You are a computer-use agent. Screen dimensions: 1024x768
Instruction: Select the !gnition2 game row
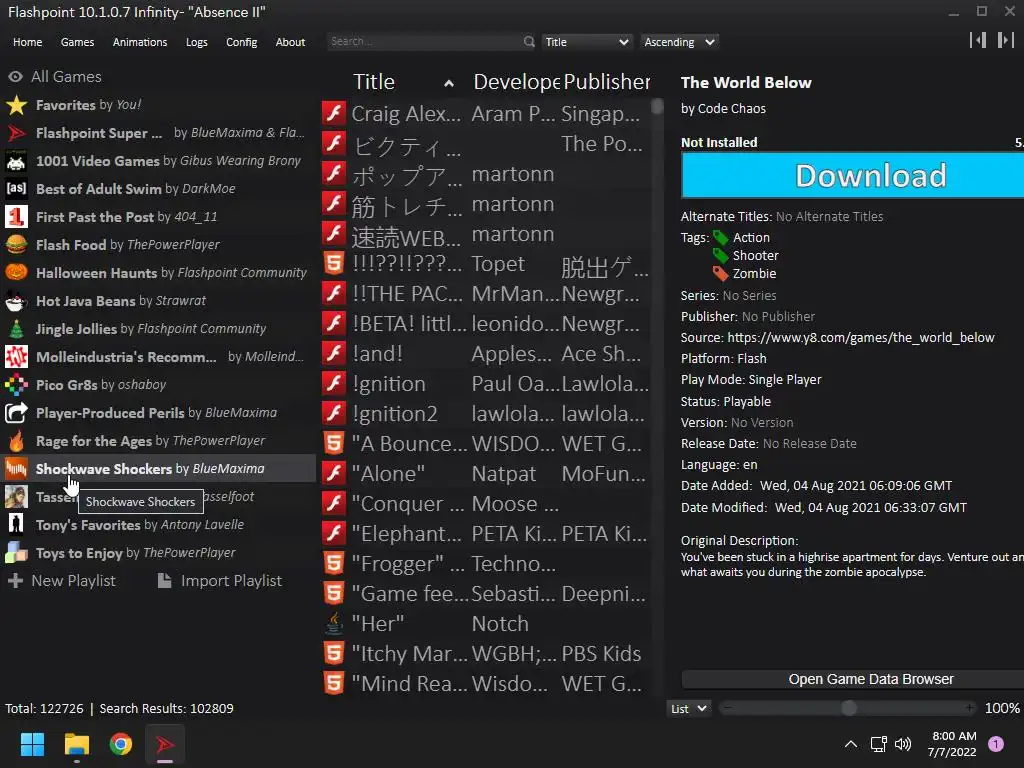(x=486, y=413)
